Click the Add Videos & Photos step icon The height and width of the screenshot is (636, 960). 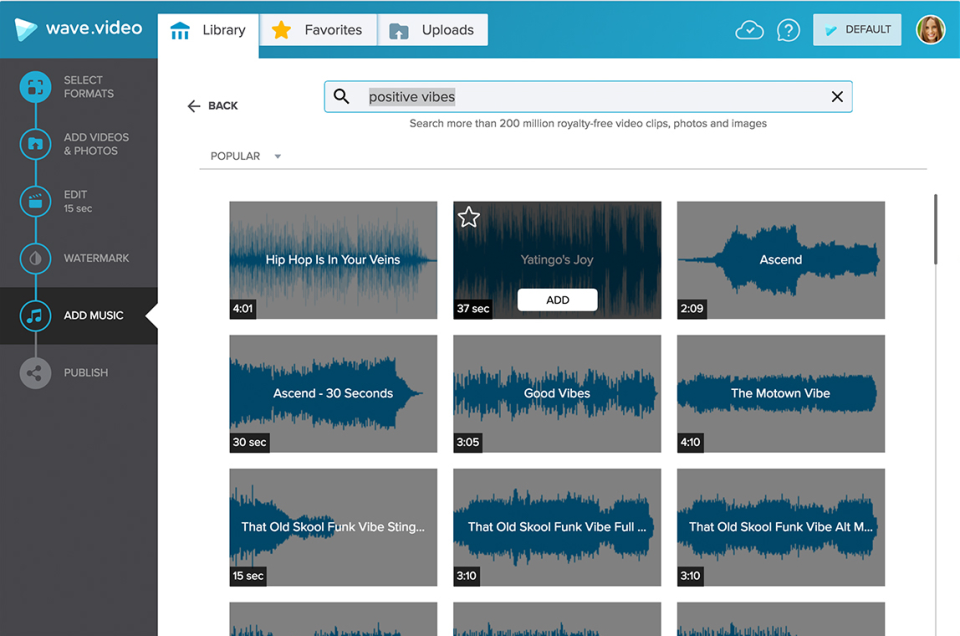pos(35,144)
